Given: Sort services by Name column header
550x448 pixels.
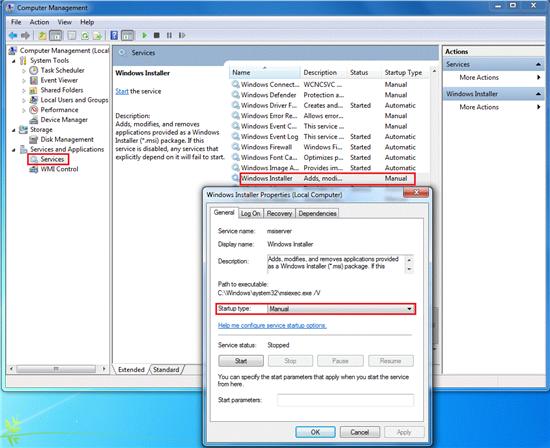Looking at the screenshot, I should [x=265, y=72].
